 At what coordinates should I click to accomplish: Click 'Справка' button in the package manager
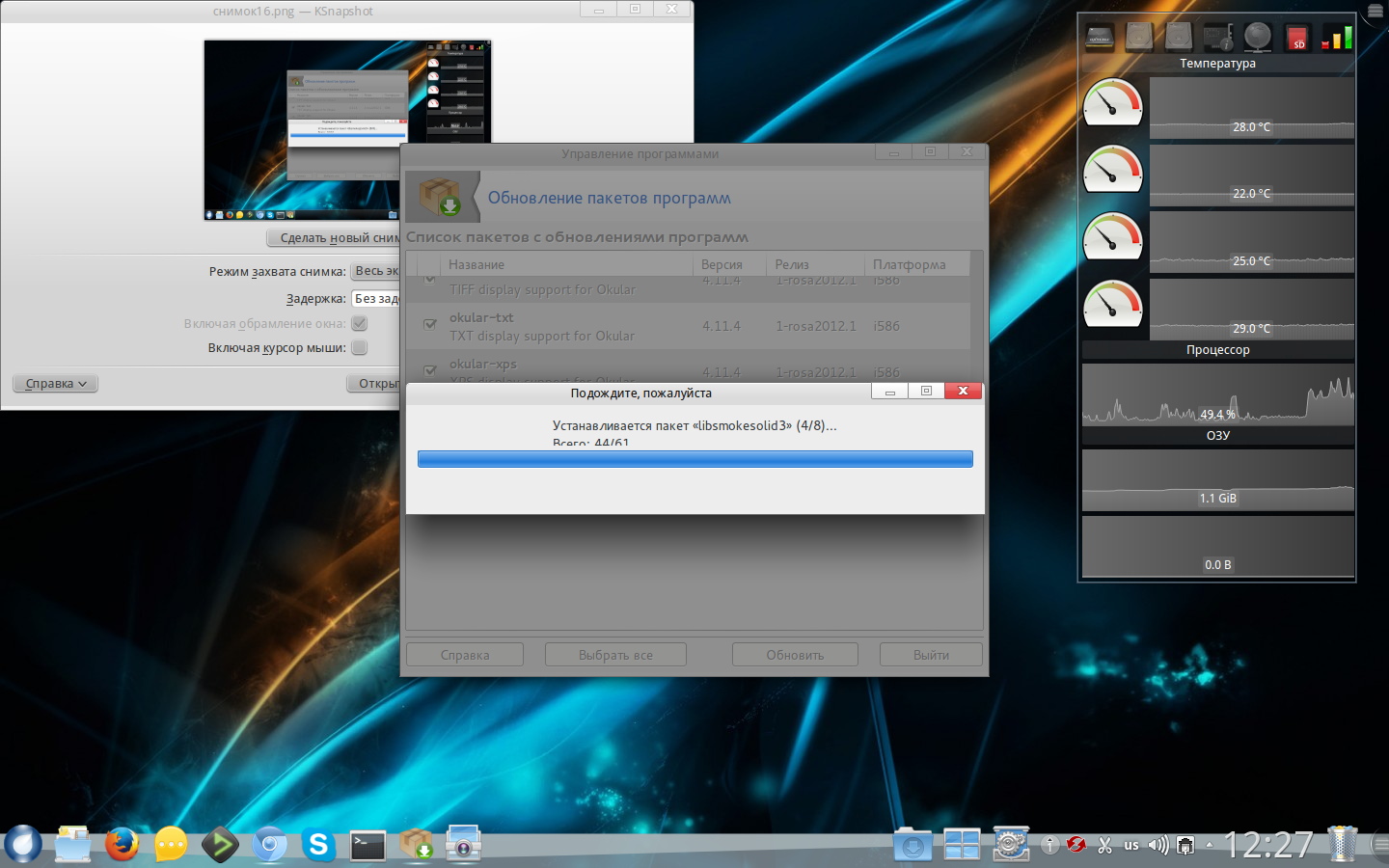tap(465, 655)
